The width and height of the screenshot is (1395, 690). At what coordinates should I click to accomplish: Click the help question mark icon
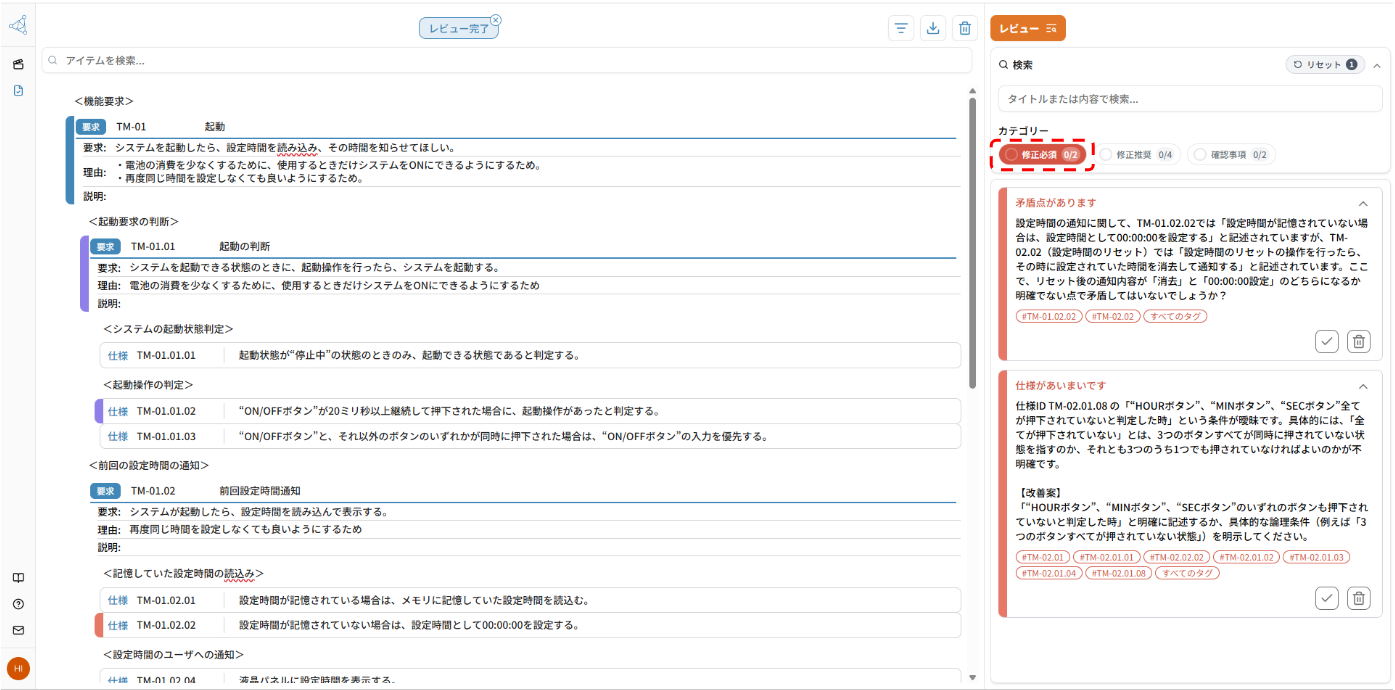18,604
